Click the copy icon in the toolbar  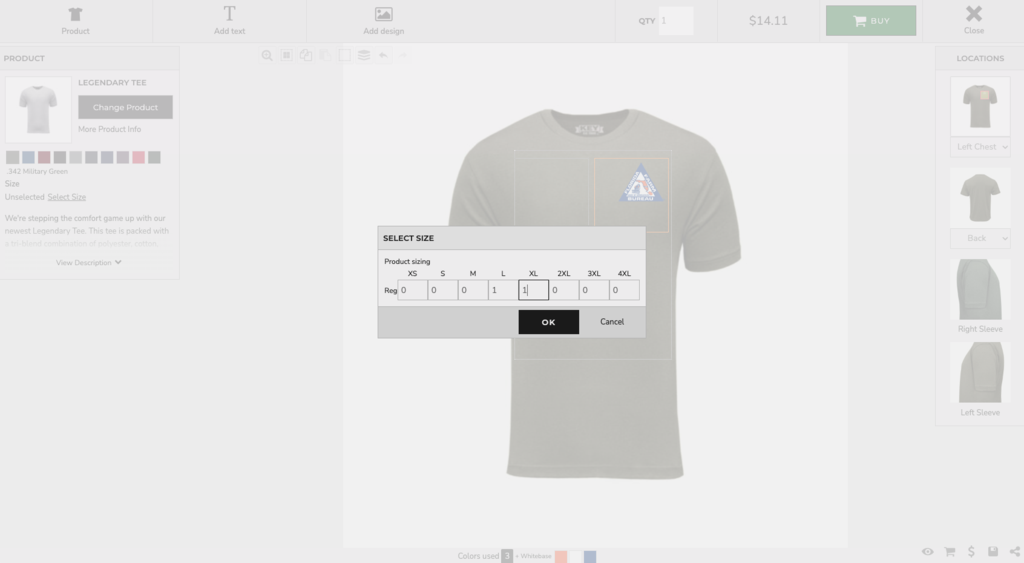pyautogui.click(x=306, y=56)
